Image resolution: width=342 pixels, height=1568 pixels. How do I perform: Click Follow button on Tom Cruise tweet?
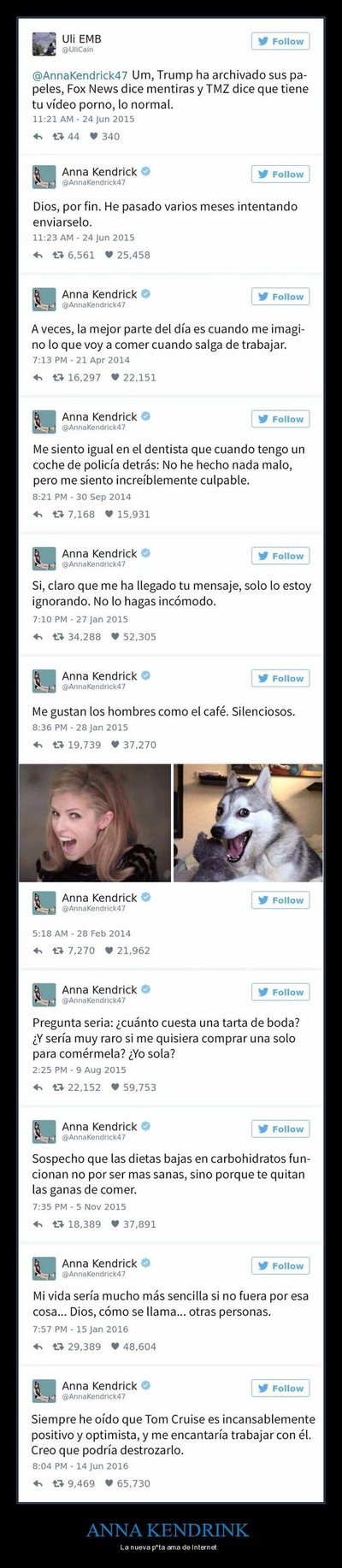pyautogui.click(x=280, y=1388)
